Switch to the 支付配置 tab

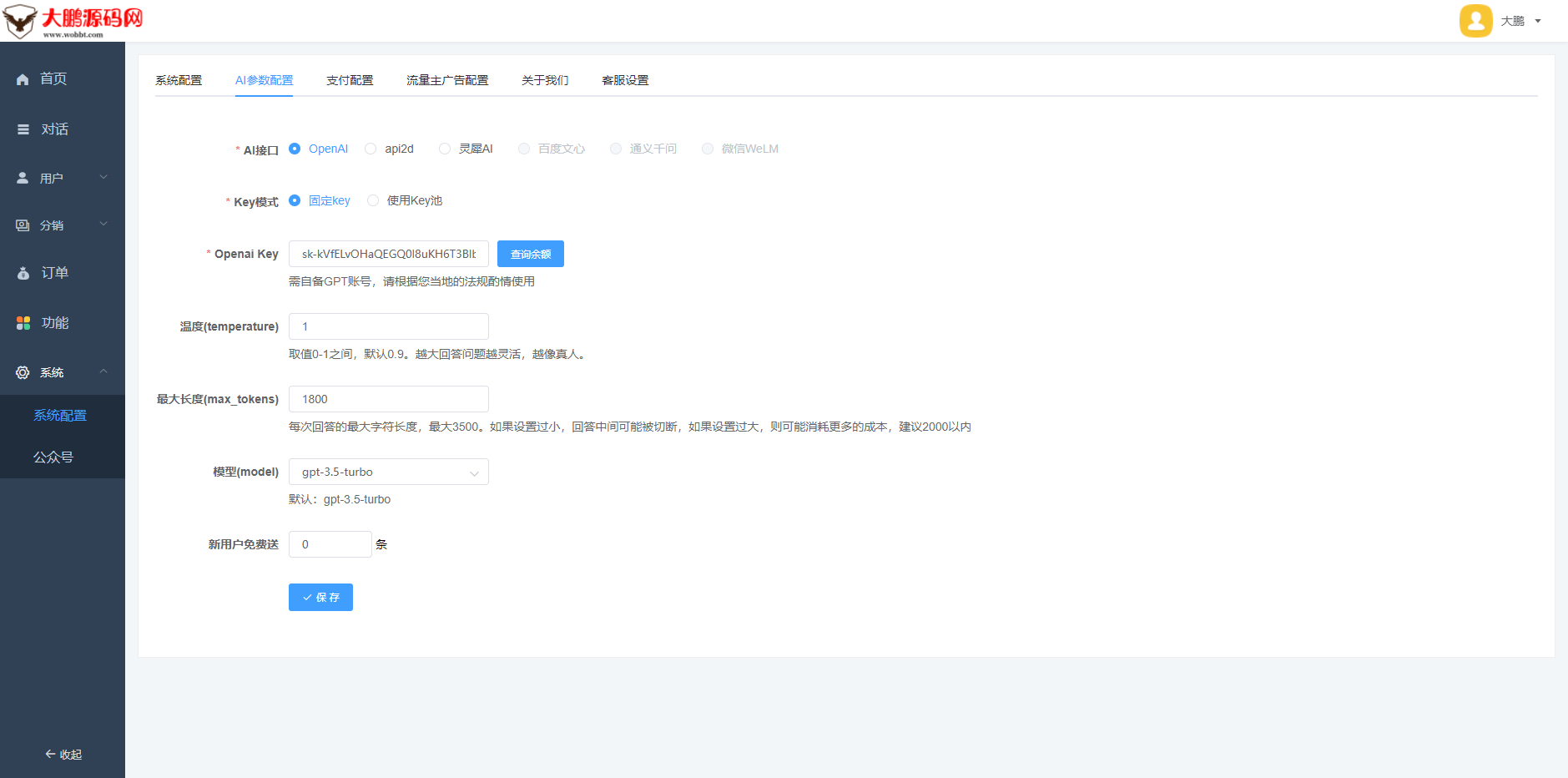point(350,79)
